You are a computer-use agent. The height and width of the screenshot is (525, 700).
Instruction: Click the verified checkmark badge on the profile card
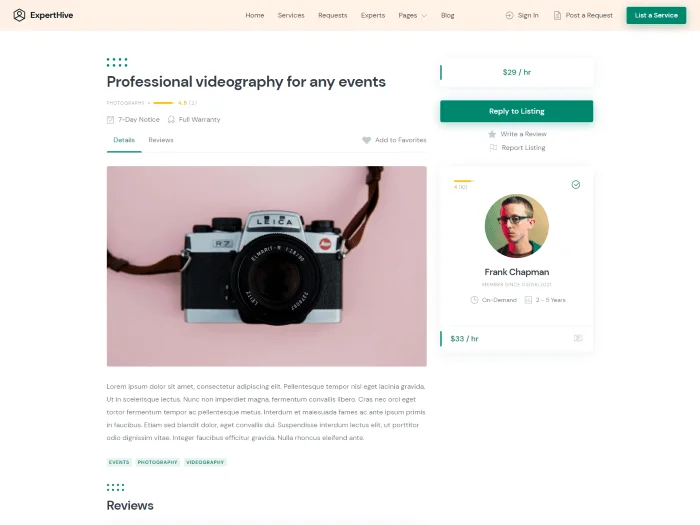[x=576, y=184]
